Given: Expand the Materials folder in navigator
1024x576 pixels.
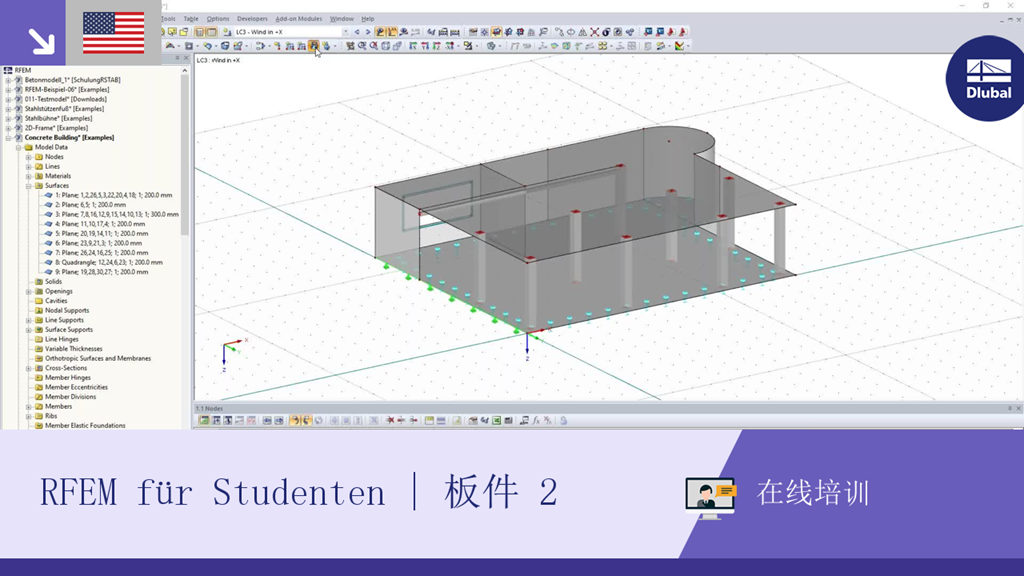Looking at the screenshot, I should (x=29, y=176).
